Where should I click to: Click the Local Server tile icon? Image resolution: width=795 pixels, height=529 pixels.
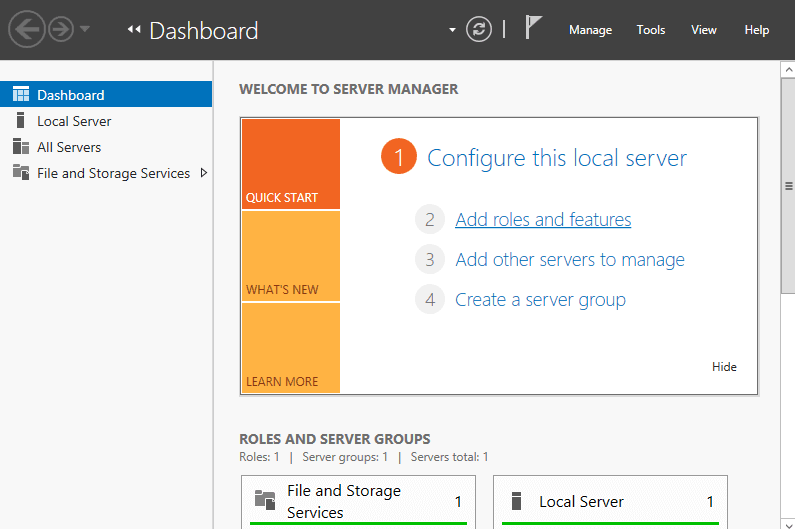(x=517, y=501)
